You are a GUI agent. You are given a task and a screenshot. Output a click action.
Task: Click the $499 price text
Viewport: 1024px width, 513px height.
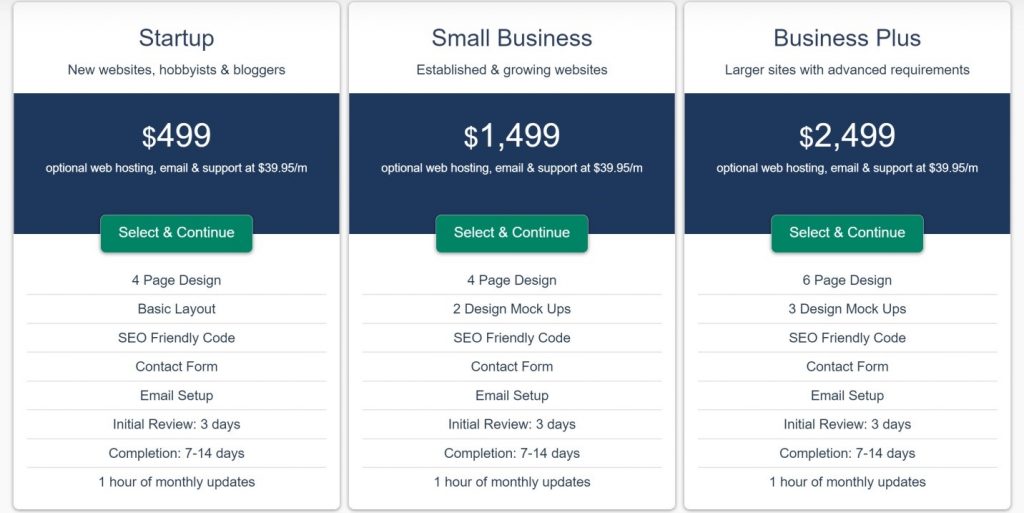[176, 136]
